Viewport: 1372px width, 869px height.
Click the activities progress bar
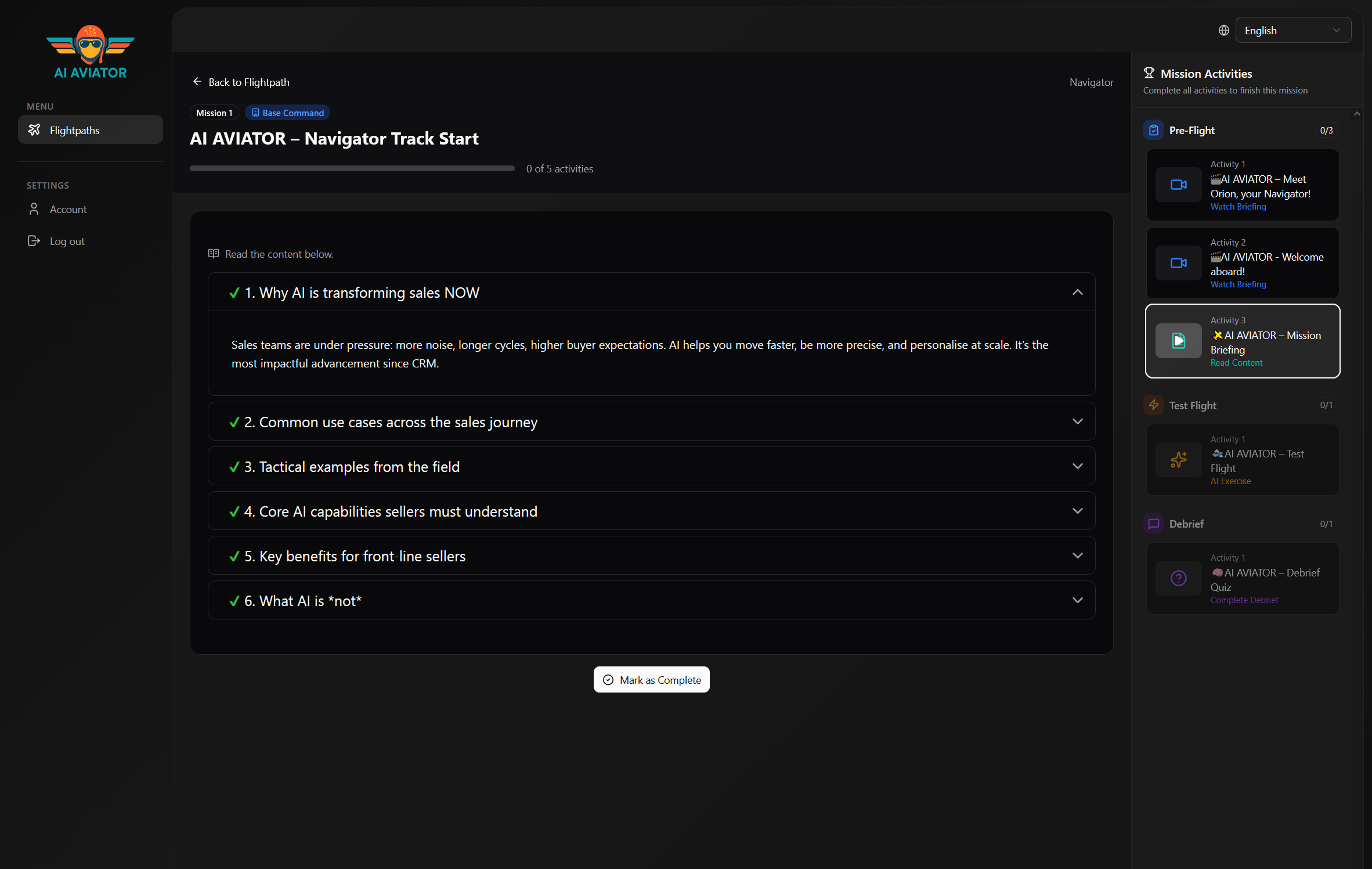coord(352,168)
